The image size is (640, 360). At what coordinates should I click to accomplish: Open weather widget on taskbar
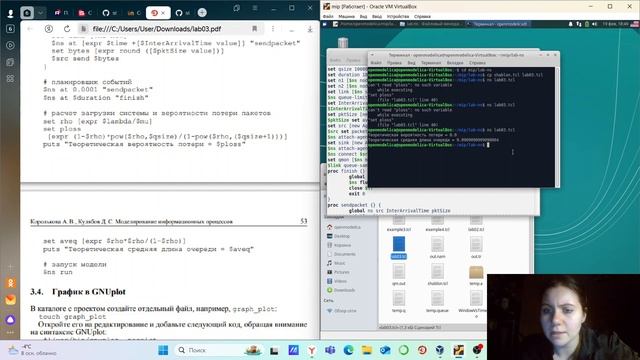pyautogui.click(x=31, y=350)
